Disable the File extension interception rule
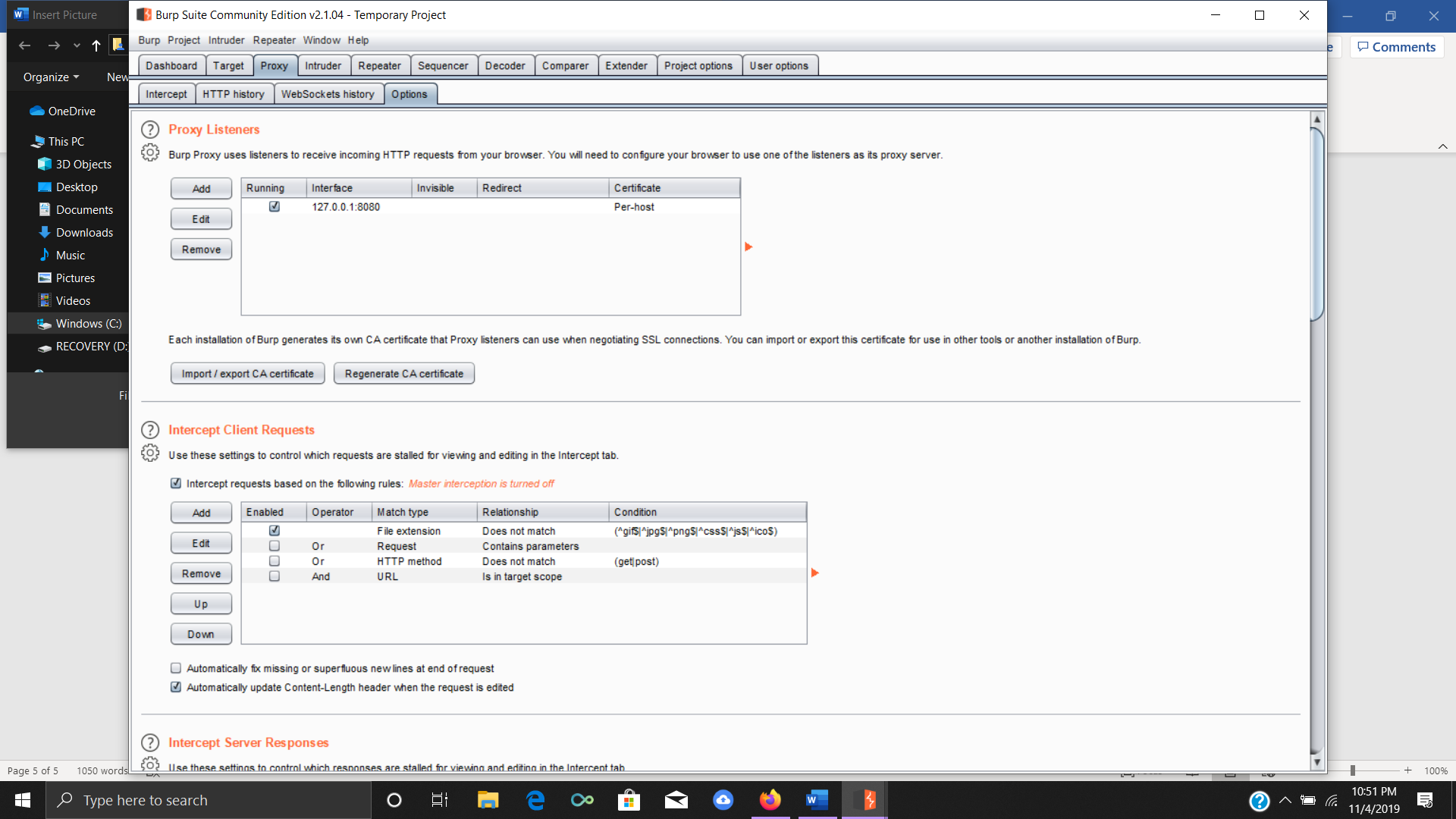 [x=275, y=531]
